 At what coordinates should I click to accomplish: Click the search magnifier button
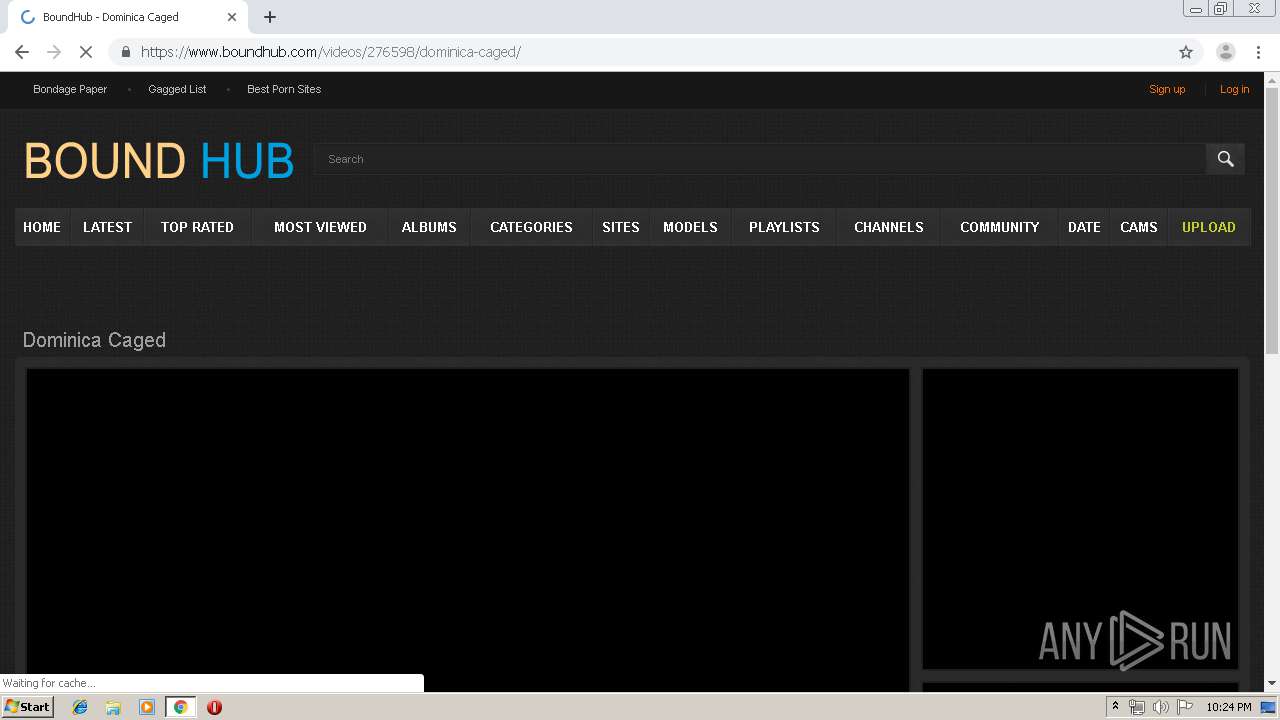click(1225, 159)
